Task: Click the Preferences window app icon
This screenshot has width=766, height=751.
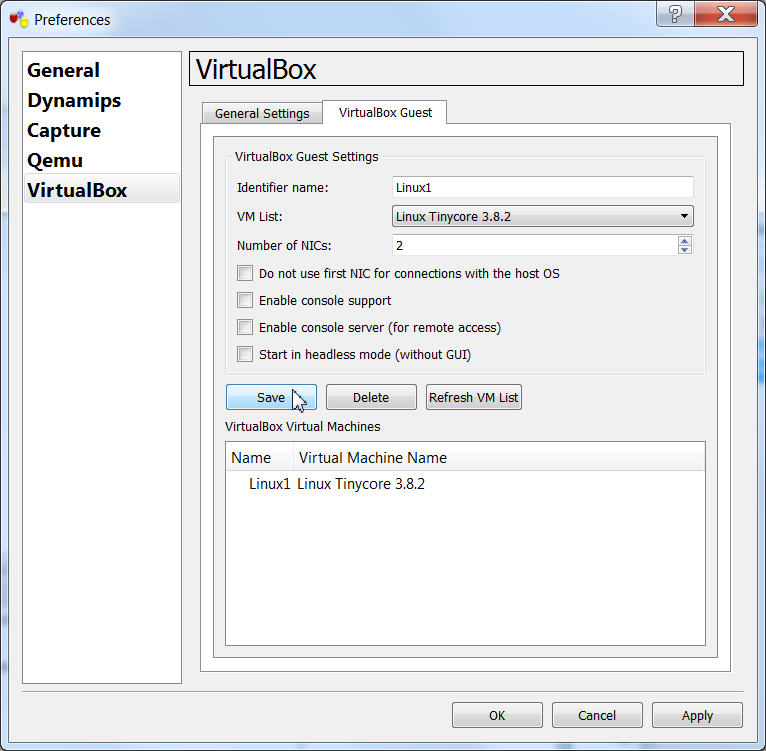Action: [19, 19]
